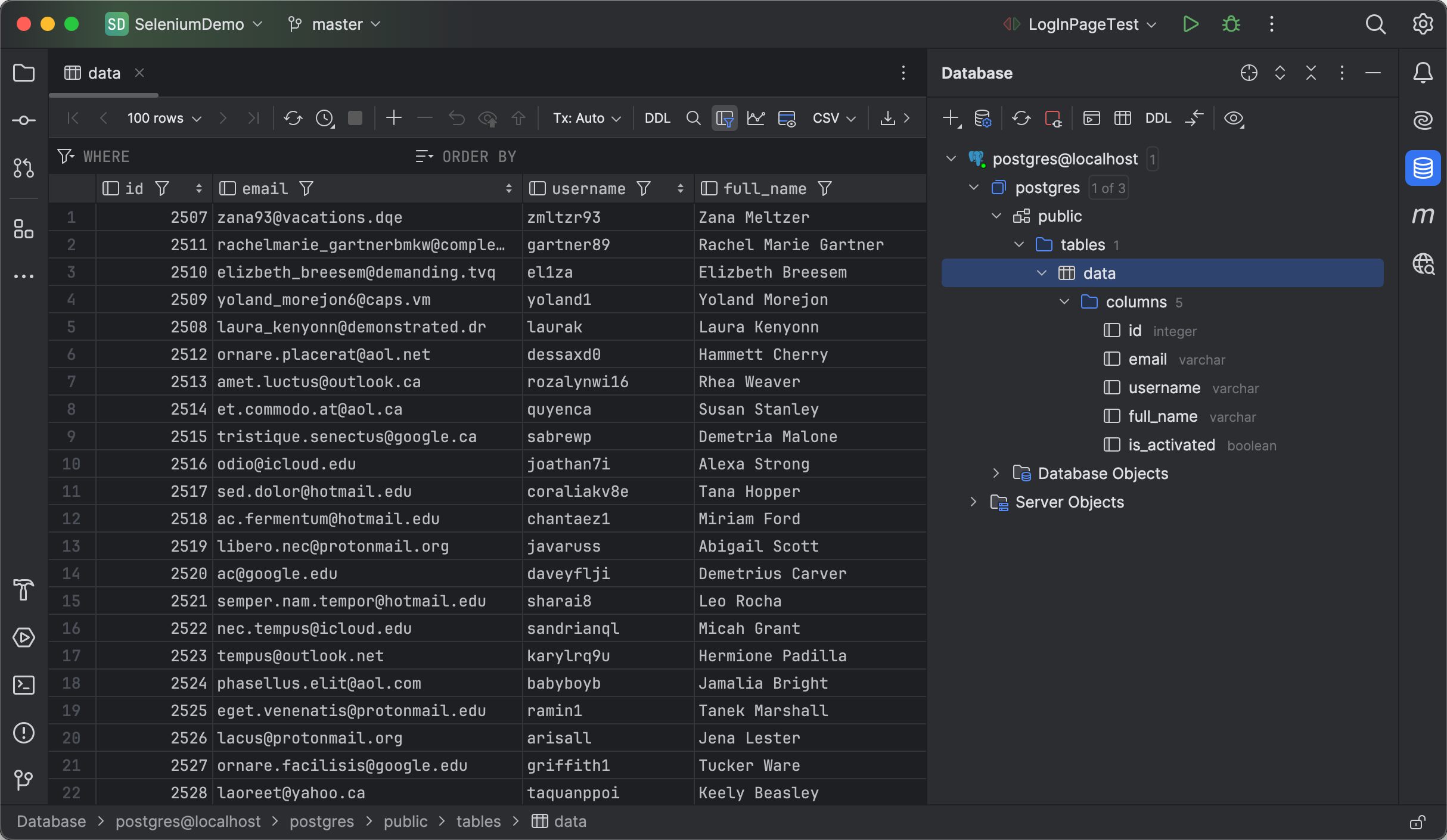Go to next page of rows
Screen dimensions: 1447x840
[x=223, y=118]
